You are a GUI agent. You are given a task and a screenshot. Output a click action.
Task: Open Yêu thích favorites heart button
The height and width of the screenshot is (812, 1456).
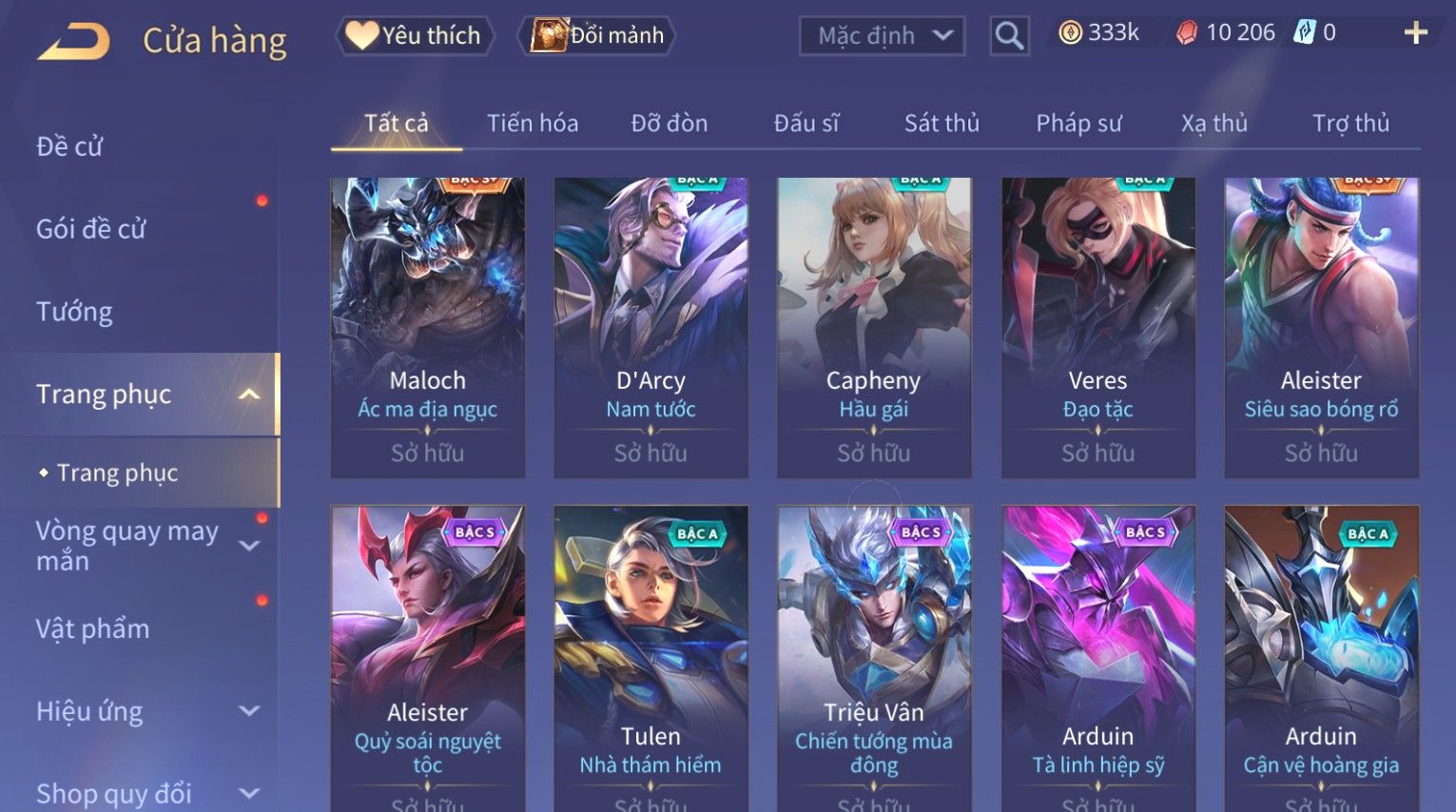pyautogui.click(x=414, y=36)
